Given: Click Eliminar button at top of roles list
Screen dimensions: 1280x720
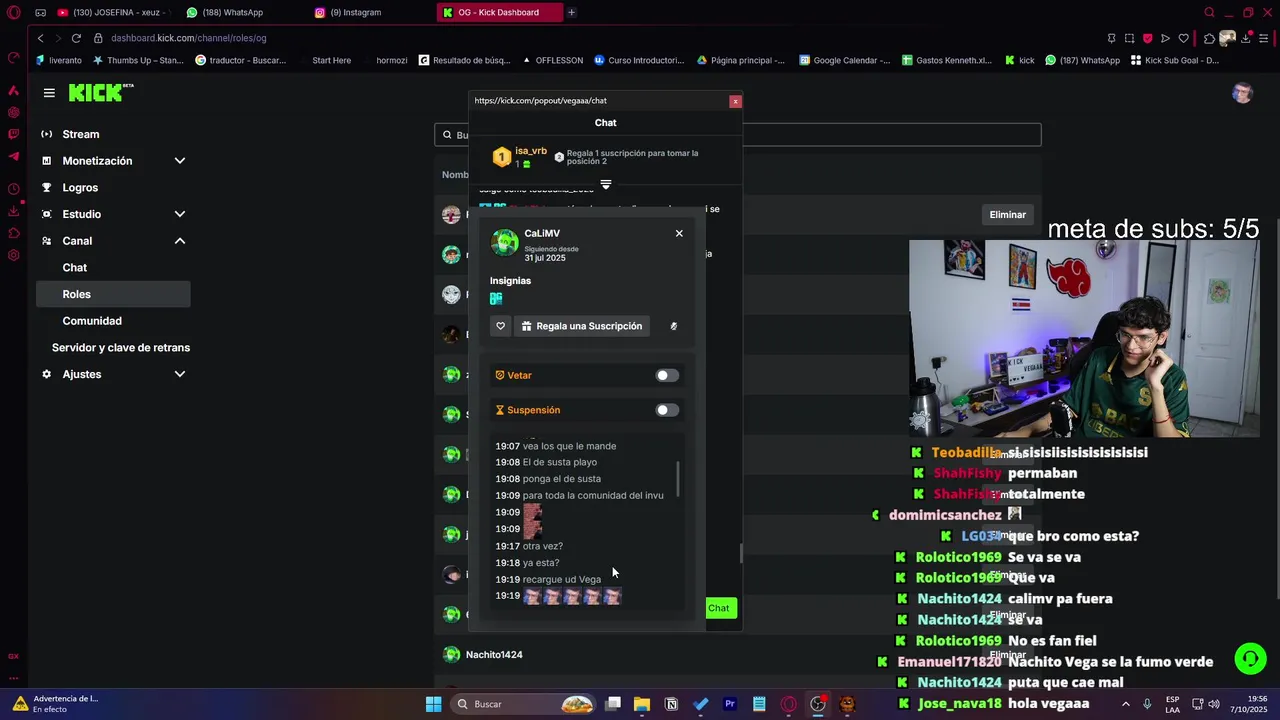Looking at the screenshot, I should coord(1007,215).
